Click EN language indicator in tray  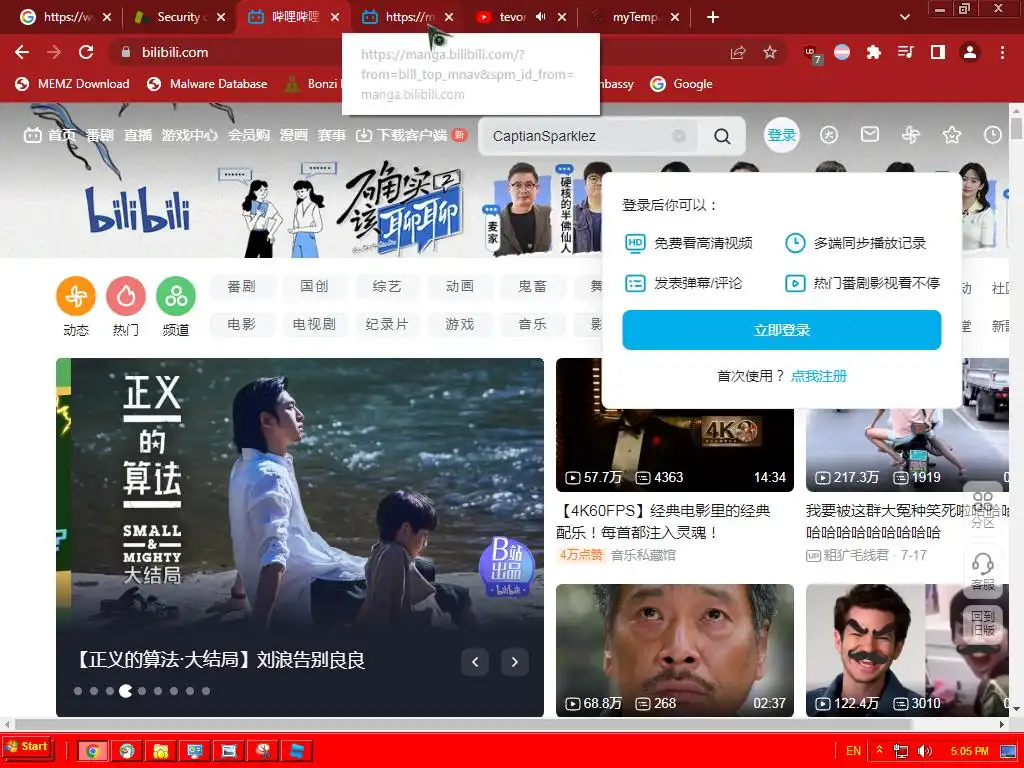(854, 751)
